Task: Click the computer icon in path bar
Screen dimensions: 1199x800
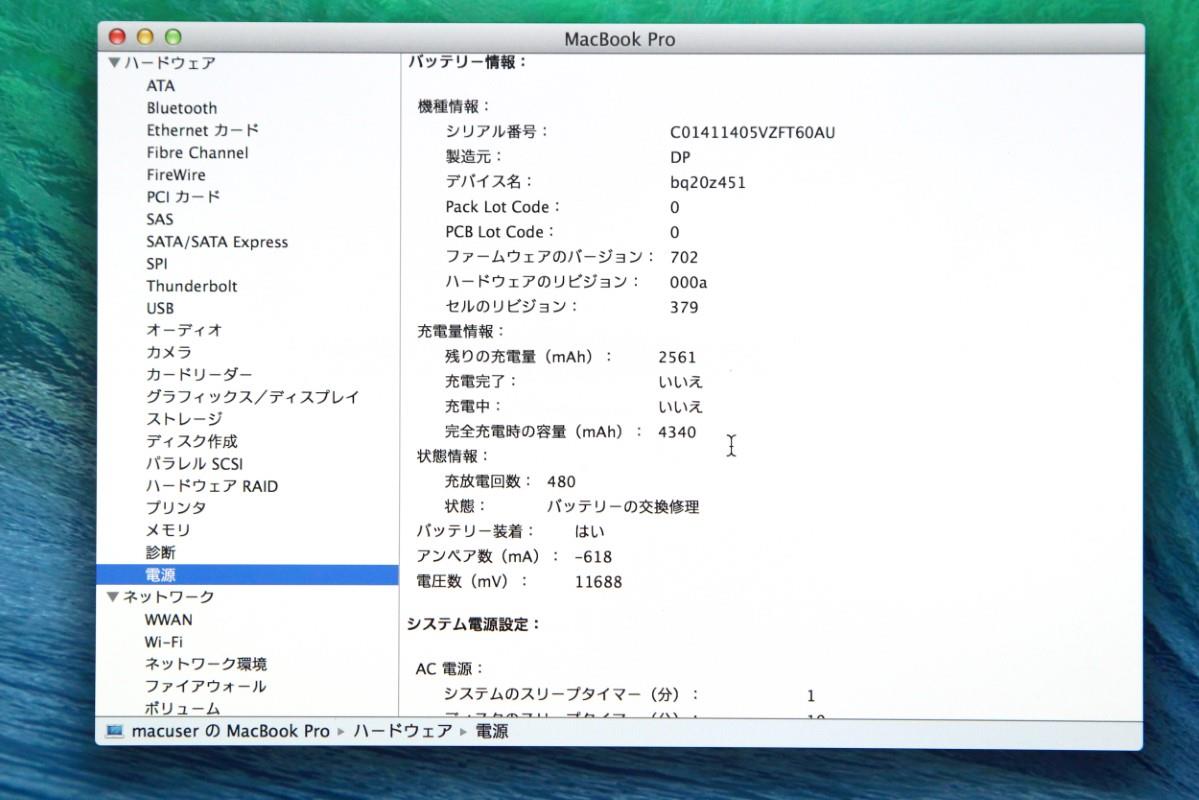Action: point(115,731)
